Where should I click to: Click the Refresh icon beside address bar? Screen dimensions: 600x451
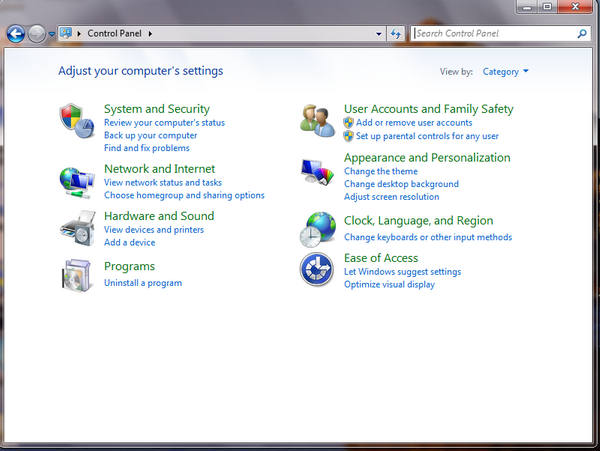(x=396, y=34)
